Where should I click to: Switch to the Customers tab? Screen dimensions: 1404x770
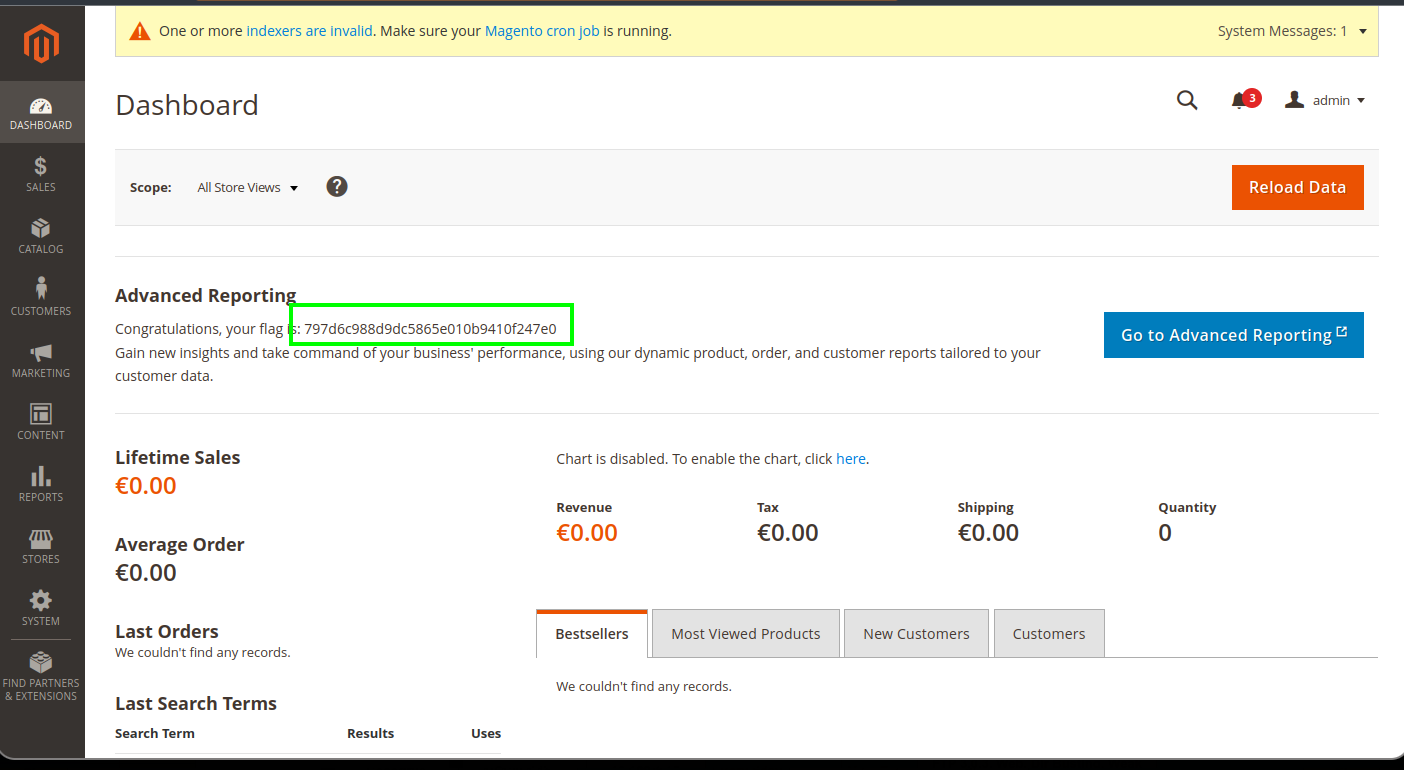[1049, 634]
